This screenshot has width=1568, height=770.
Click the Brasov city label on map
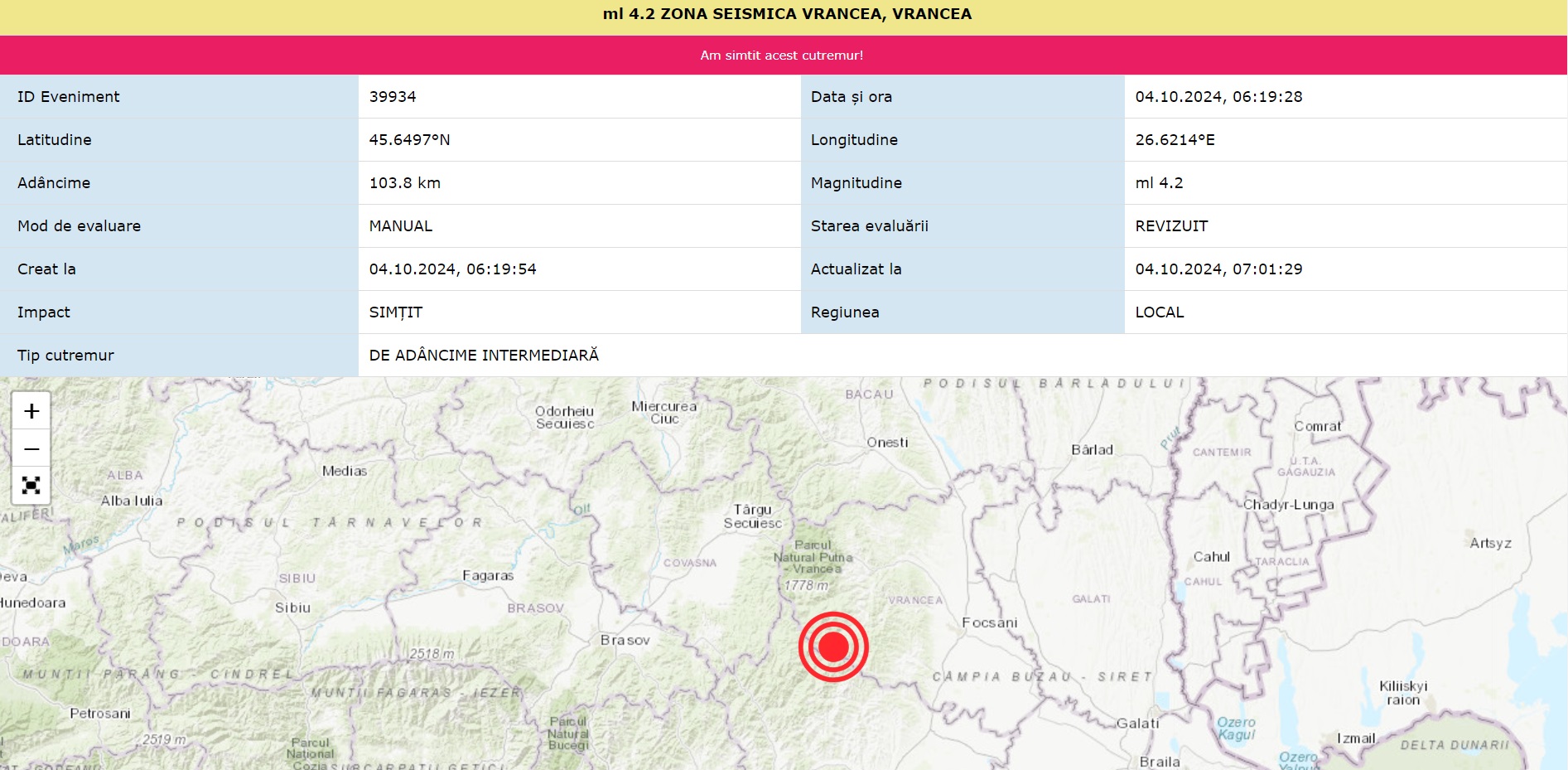pos(625,641)
